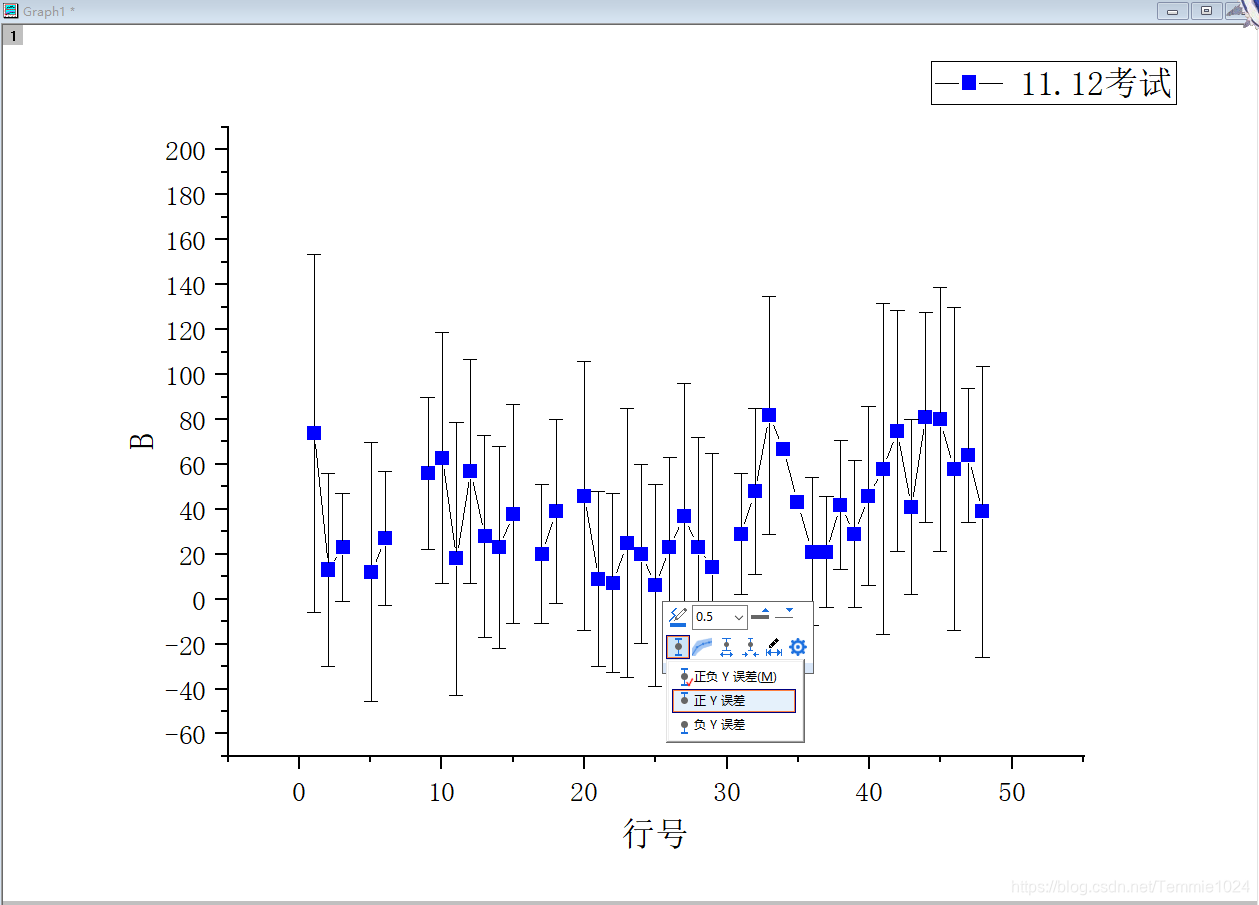This screenshot has height=905, width=1259.
Task: Click Y axis tick label 140
Action: coord(185,286)
